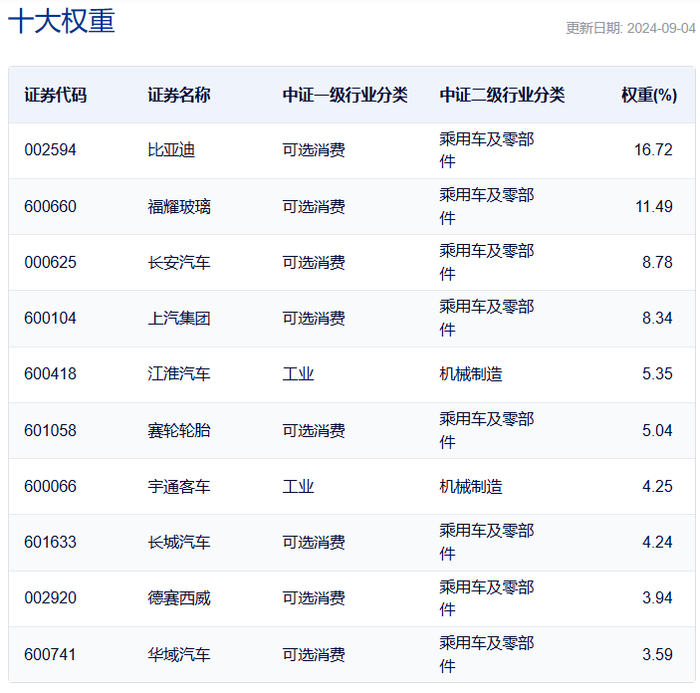Screen dimensions: 700x693
Task: Click weight value 8.34
Action: 658,318
